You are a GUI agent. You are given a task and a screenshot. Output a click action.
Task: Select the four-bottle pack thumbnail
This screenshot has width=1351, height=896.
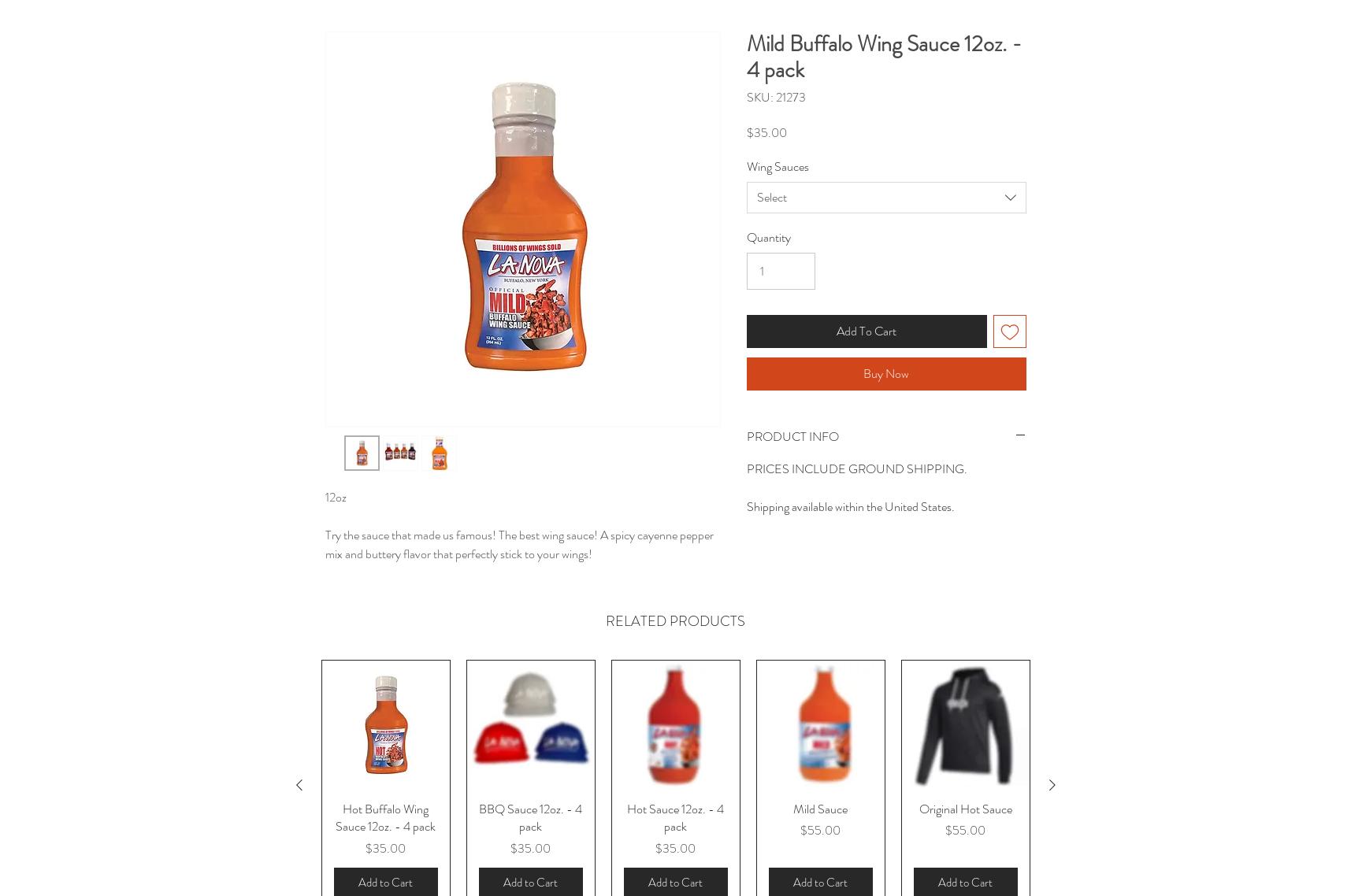pos(400,453)
